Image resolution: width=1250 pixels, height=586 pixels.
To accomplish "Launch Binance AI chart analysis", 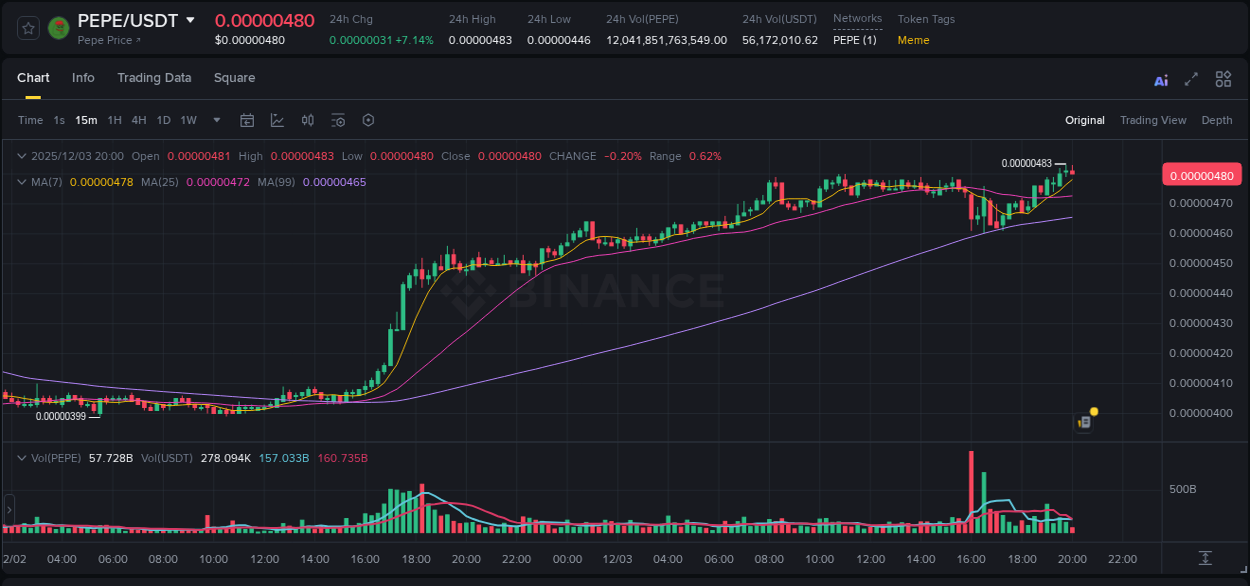I will click(1160, 78).
